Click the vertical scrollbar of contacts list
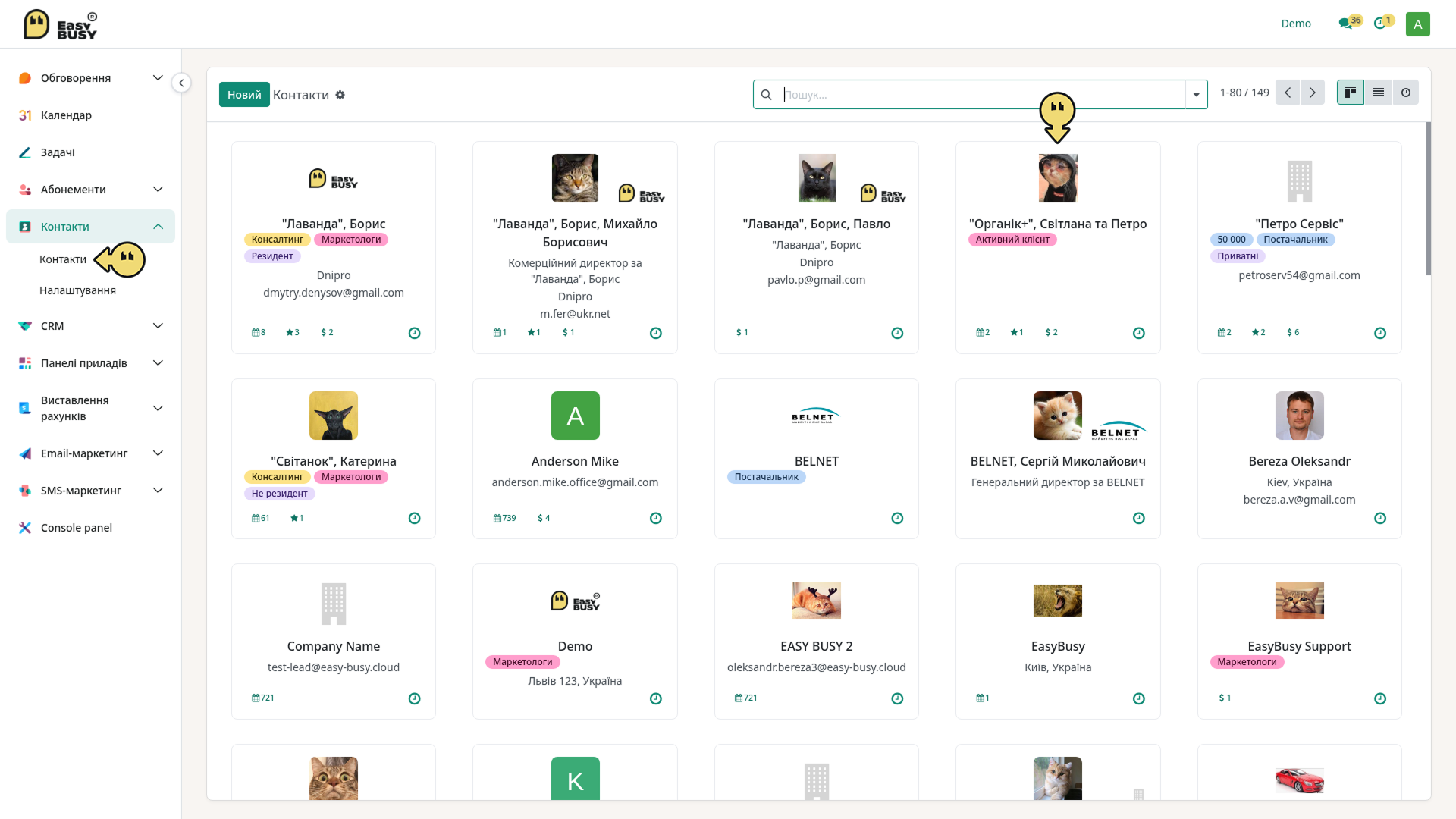Viewport: 1456px width, 819px height. (x=1428, y=199)
